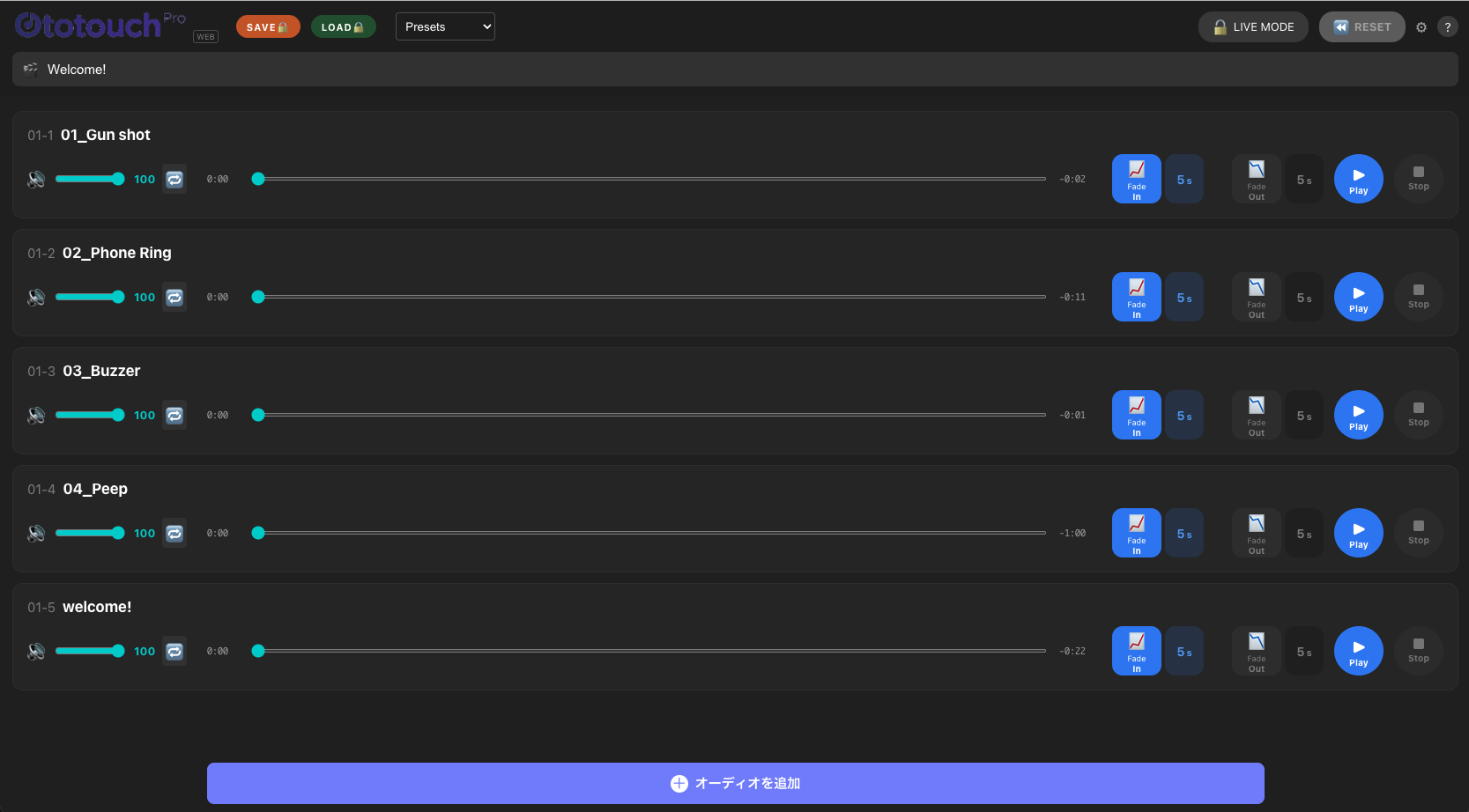Viewport: 1469px width, 812px height.
Task: Stop the 03_Buzzer sound
Action: click(x=1419, y=415)
